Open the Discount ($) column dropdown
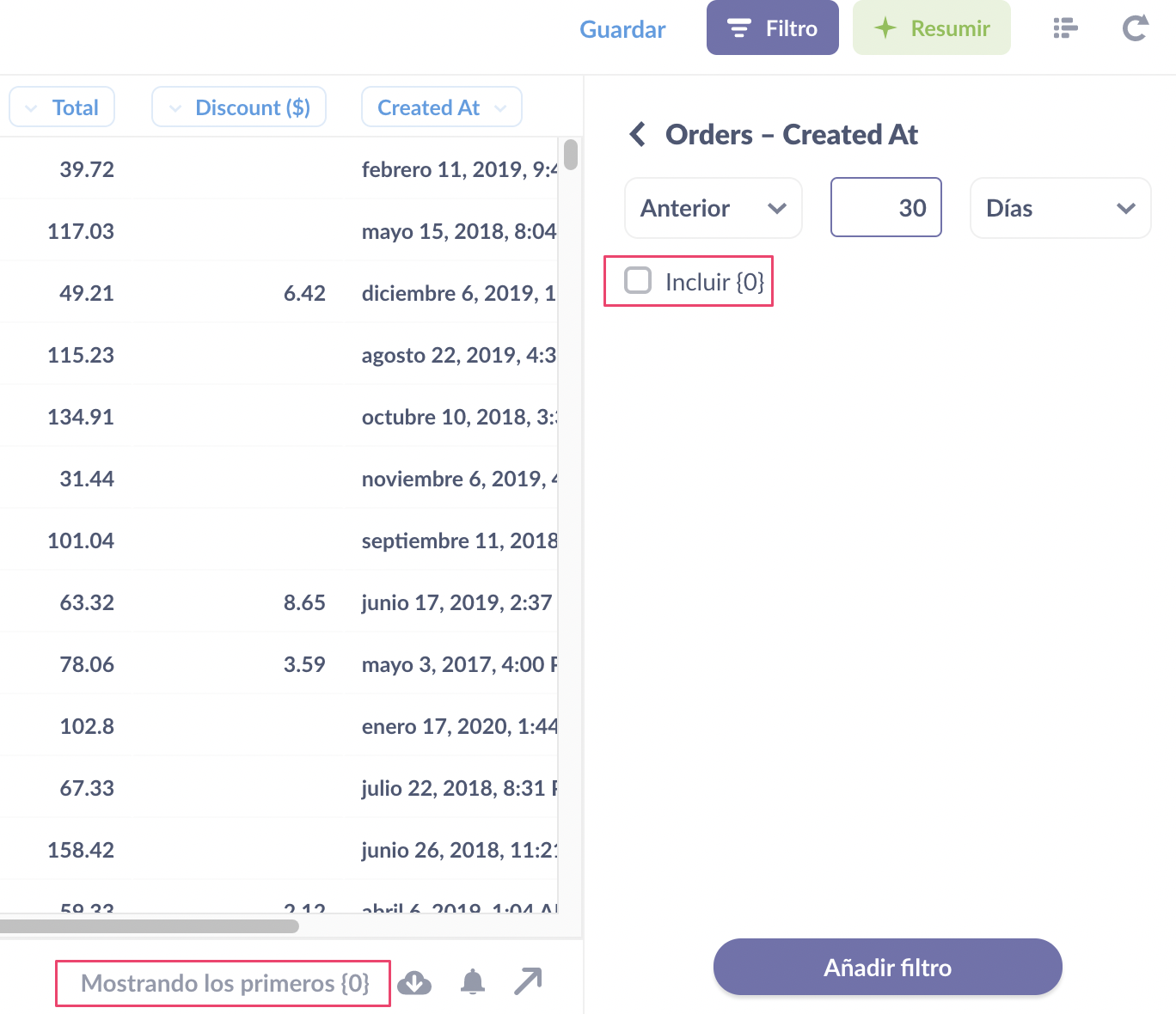Viewport: 1176px width, 1014px height. pyautogui.click(x=238, y=107)
